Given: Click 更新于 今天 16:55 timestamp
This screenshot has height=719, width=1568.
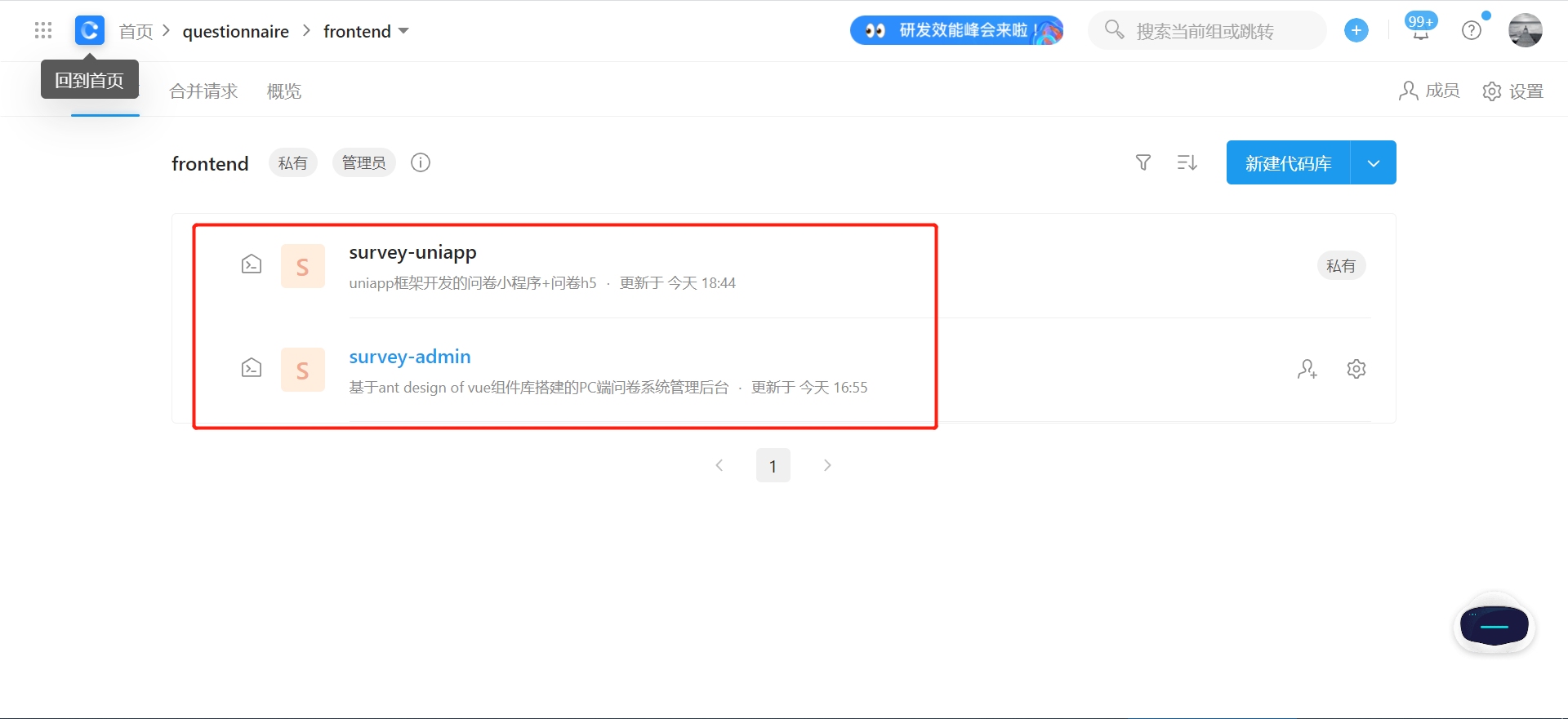Looking at the screenshot, I should [809, 388].
